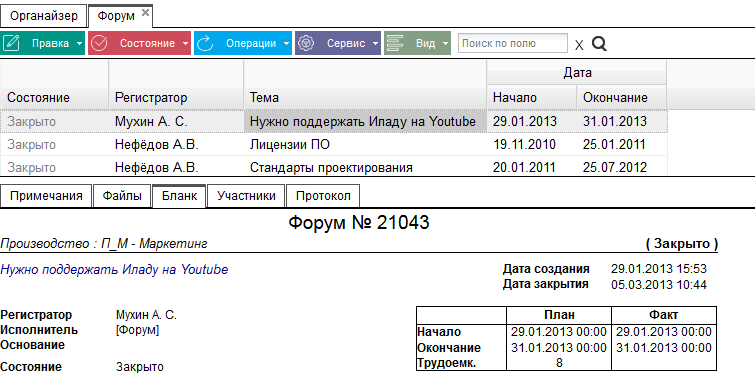Click end date 25.07.2012 cell

pos(622,168)
